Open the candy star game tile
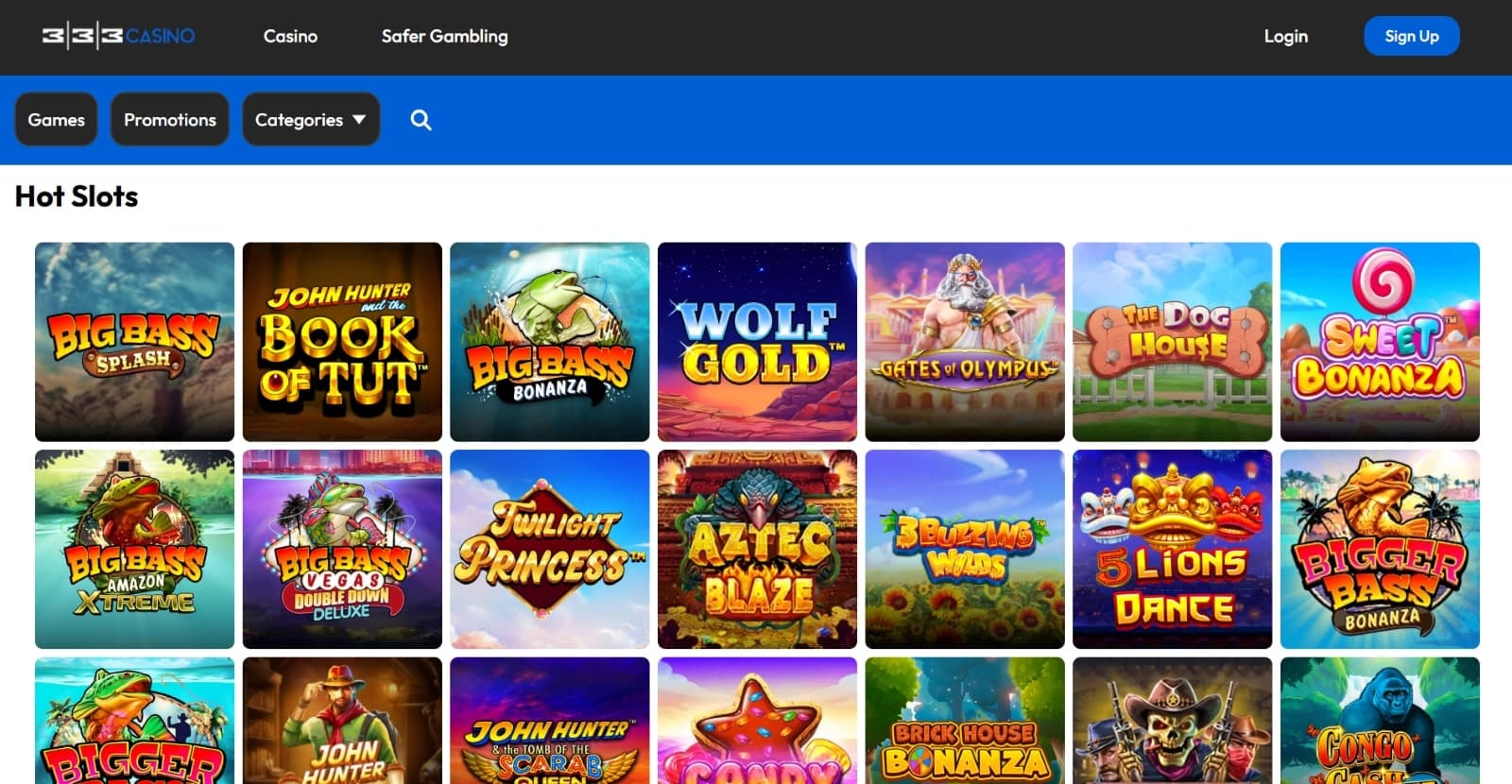 [757, 721]
